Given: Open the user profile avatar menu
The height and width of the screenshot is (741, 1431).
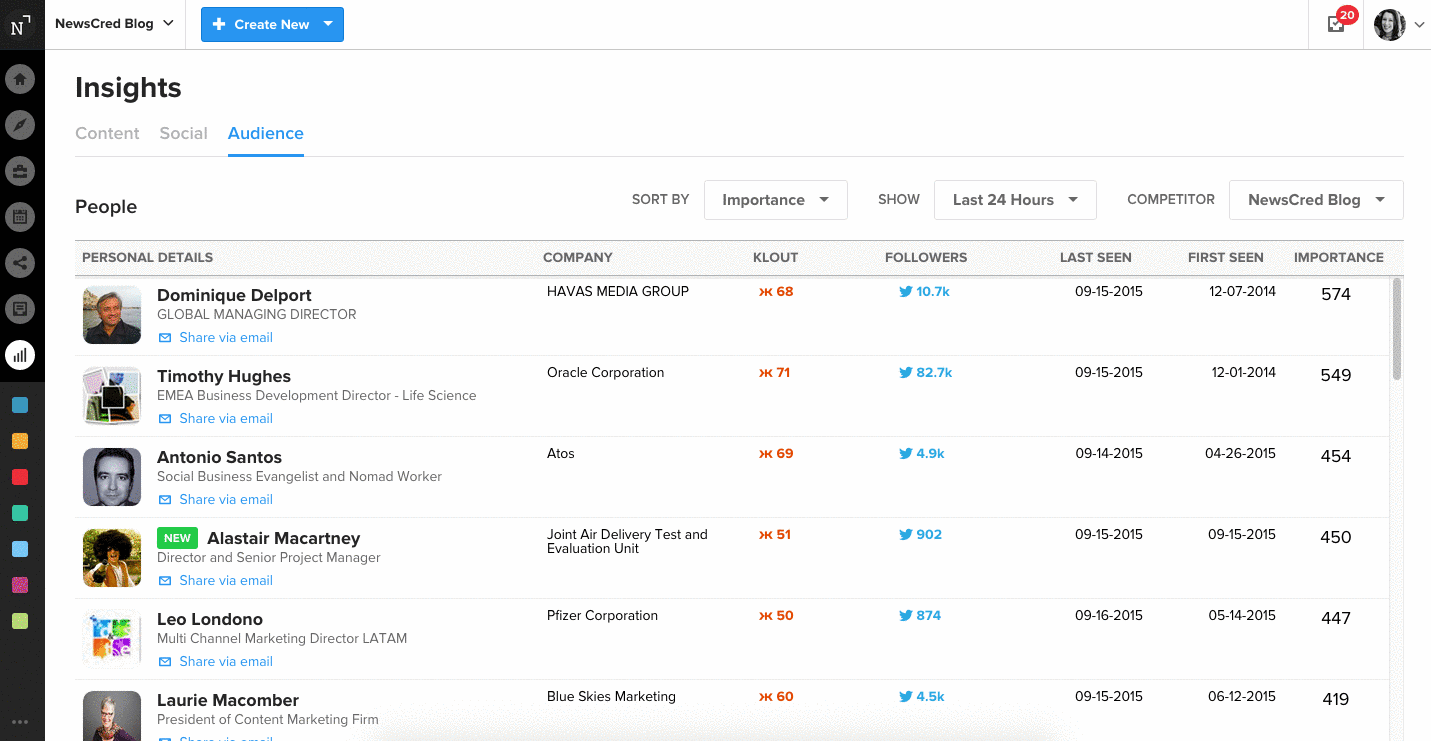Looking at the screenshot, I should pyautogui.click(x=1399, y=25).
